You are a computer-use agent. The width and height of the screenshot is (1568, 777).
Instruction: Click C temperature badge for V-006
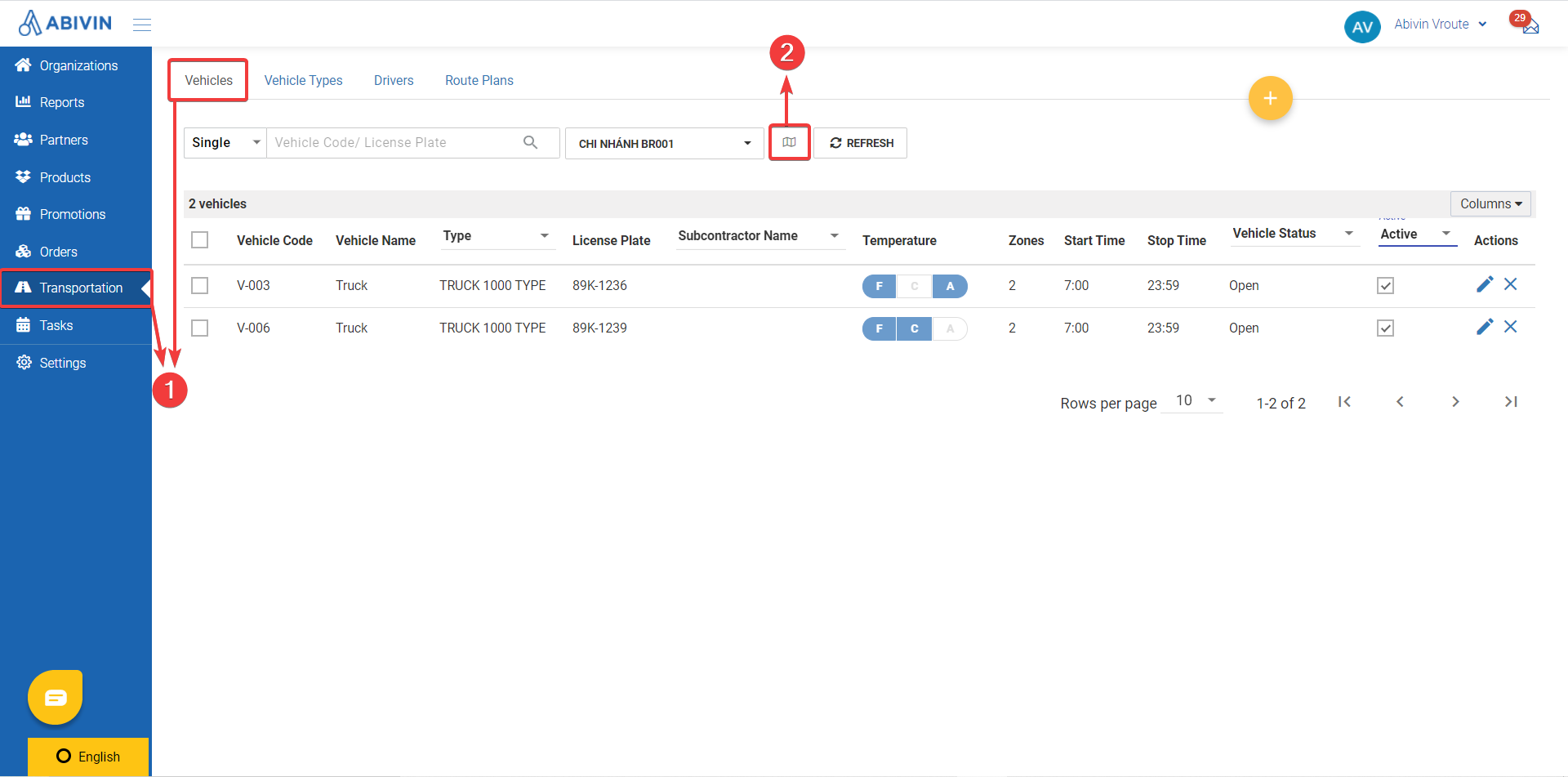[x=915, y=328]
